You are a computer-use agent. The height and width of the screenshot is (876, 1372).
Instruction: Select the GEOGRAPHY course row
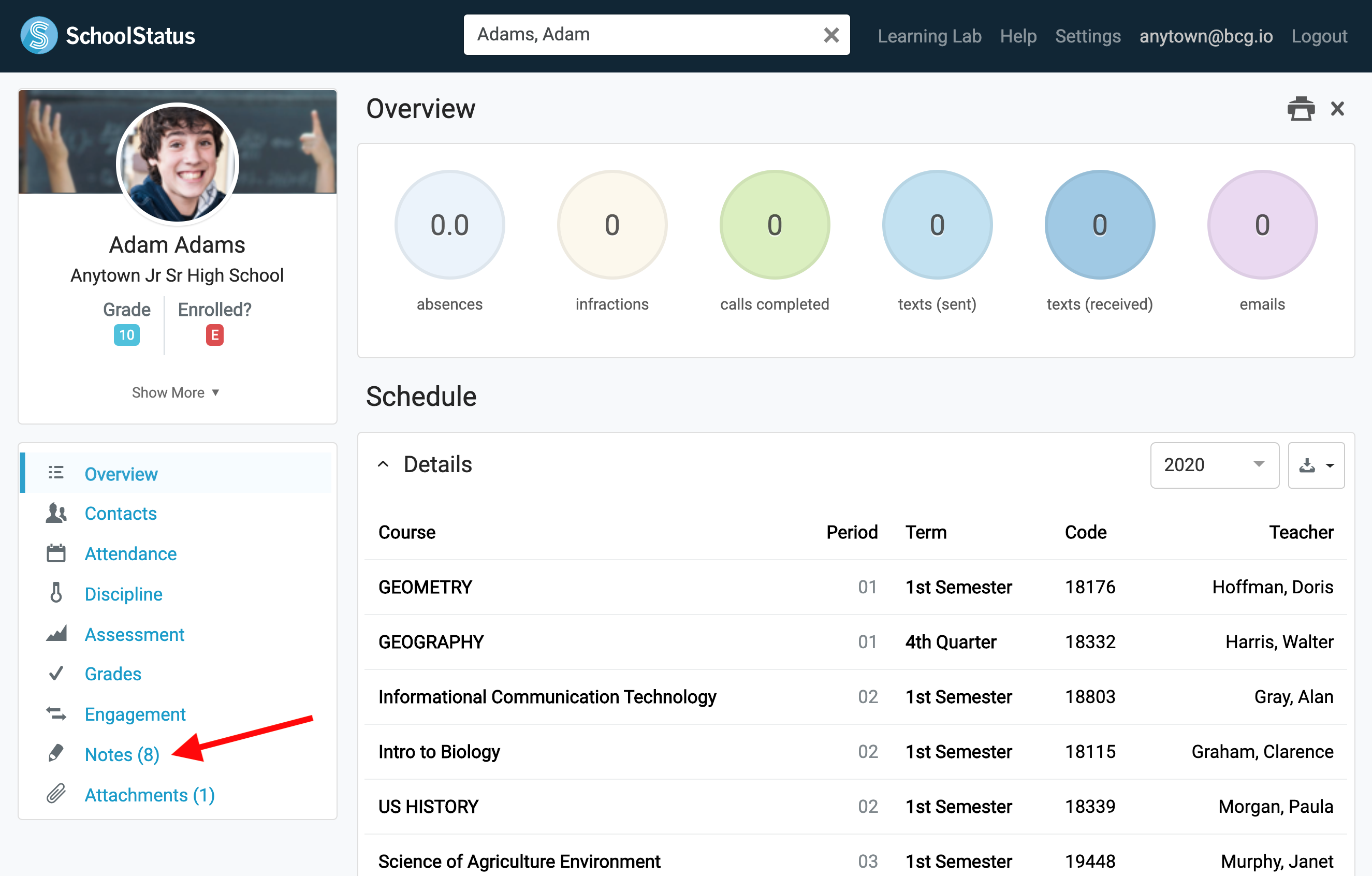coord(855,642)
